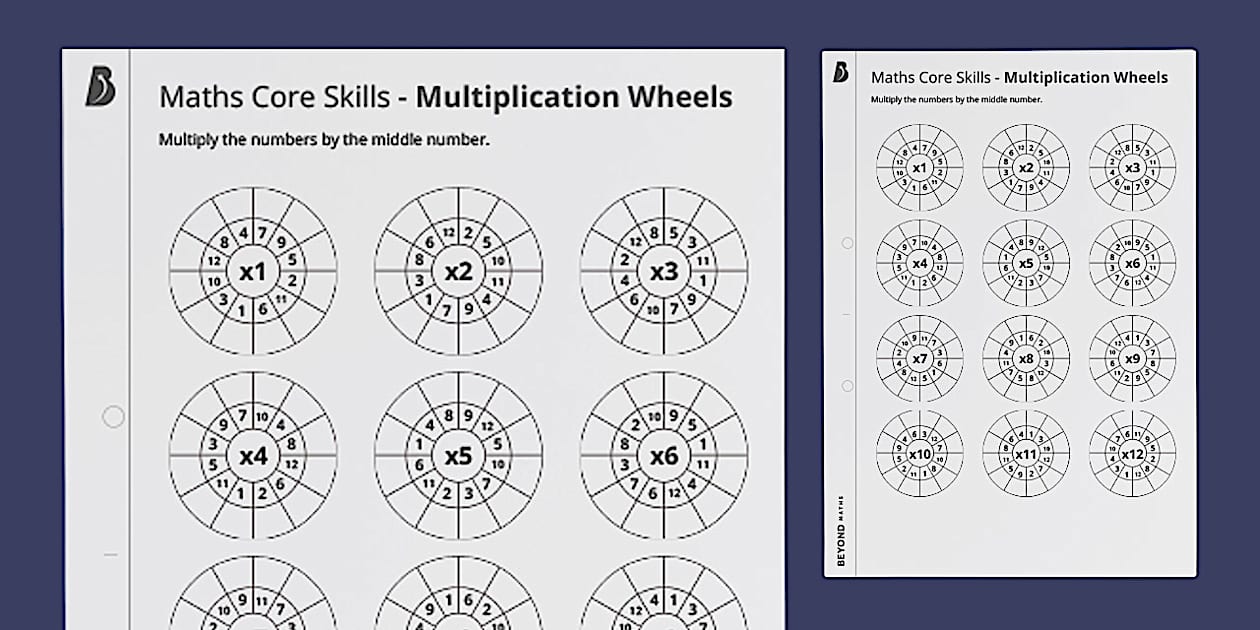Click the Multiplication Wheels bold title text
1260x630 pixels.
tap(573, 97)
